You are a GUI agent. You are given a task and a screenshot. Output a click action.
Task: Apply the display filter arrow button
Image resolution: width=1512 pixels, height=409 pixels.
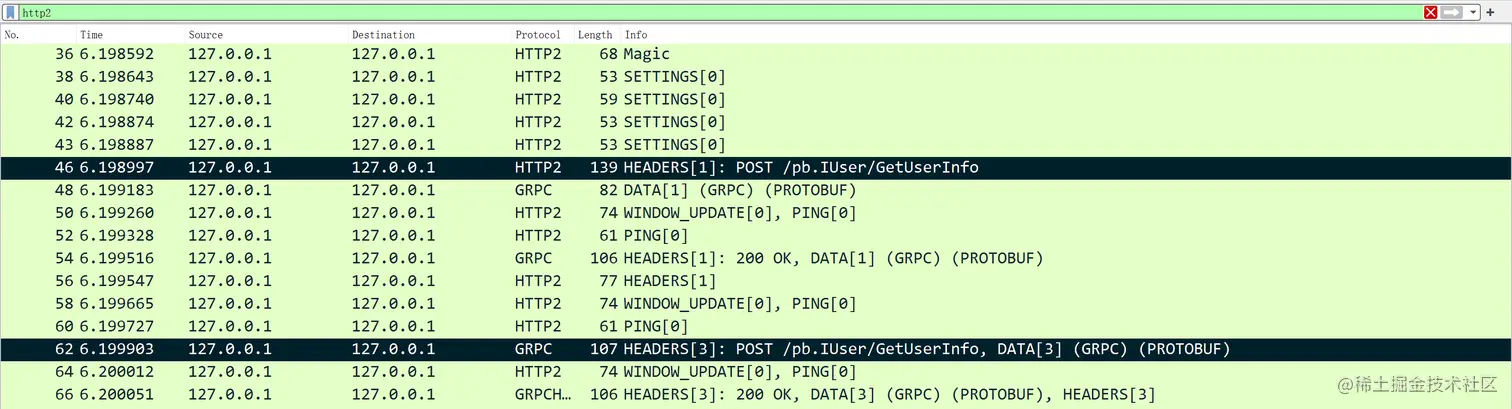pyautogui.click(x=1452, y=12)
